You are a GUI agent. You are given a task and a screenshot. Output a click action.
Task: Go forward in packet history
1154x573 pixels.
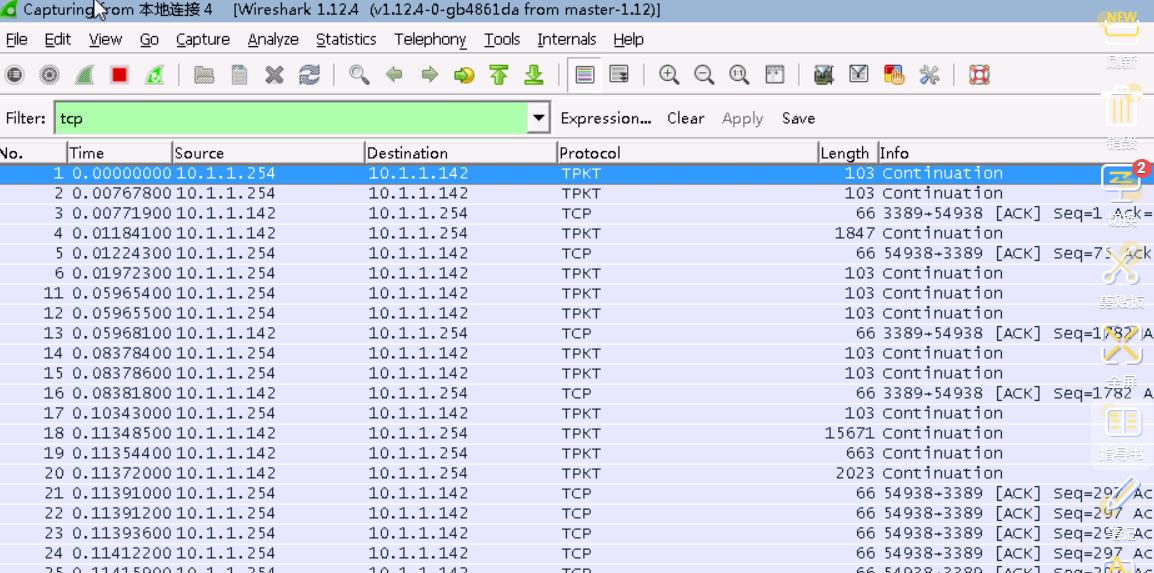coord(430,74)
